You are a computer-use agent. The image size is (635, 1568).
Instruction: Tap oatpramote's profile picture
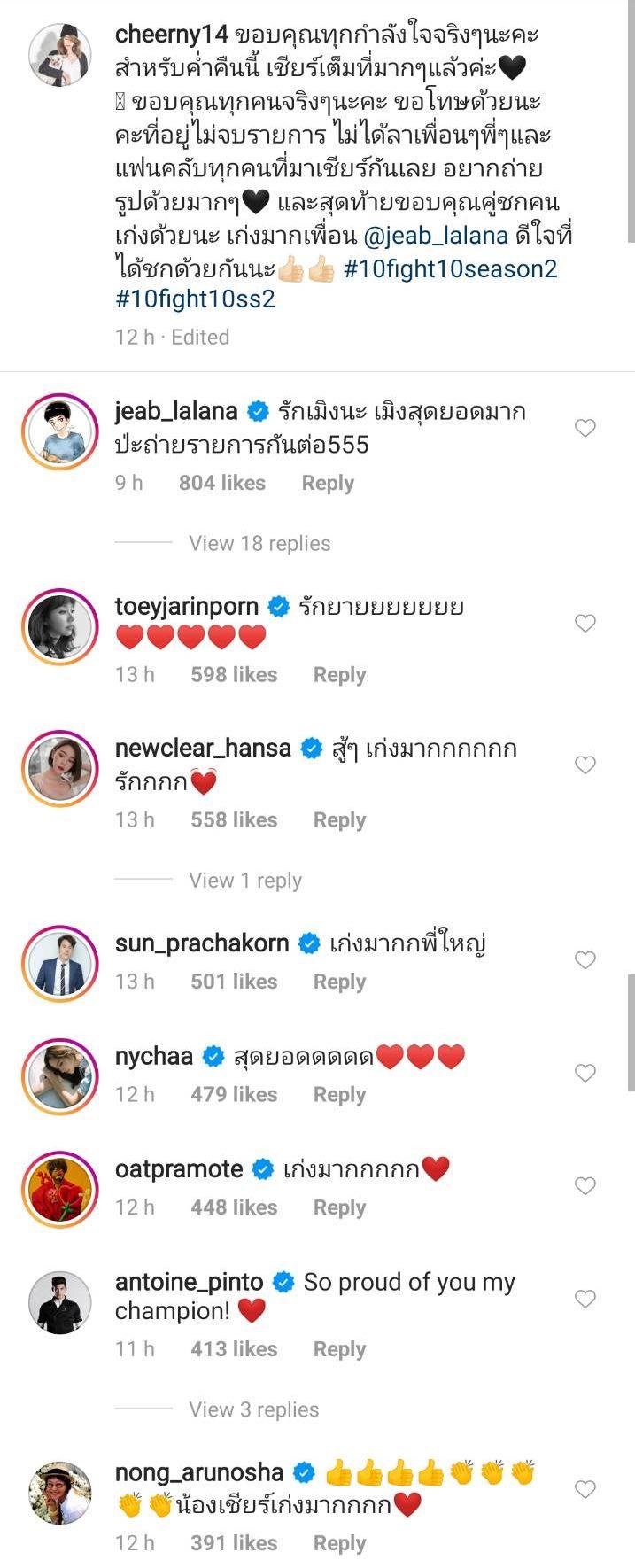[x=60, y=1188]
